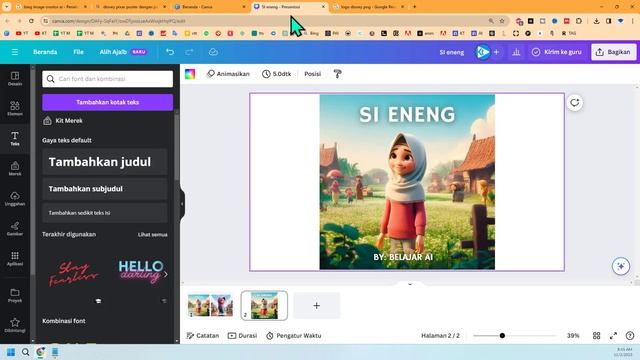The height and width of the screenshot is (360, 640).
Task: Open the magic assistant sparkle button
Action: click(621, 266)
